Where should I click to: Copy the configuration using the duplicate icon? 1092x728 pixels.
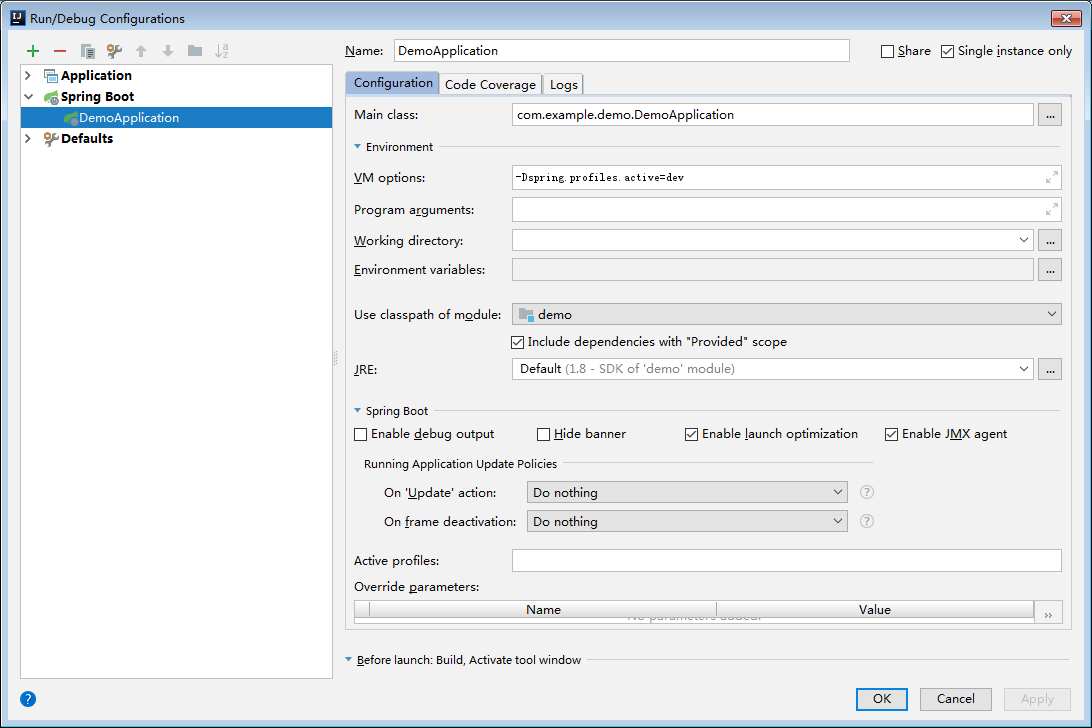(x=87, y=51)
